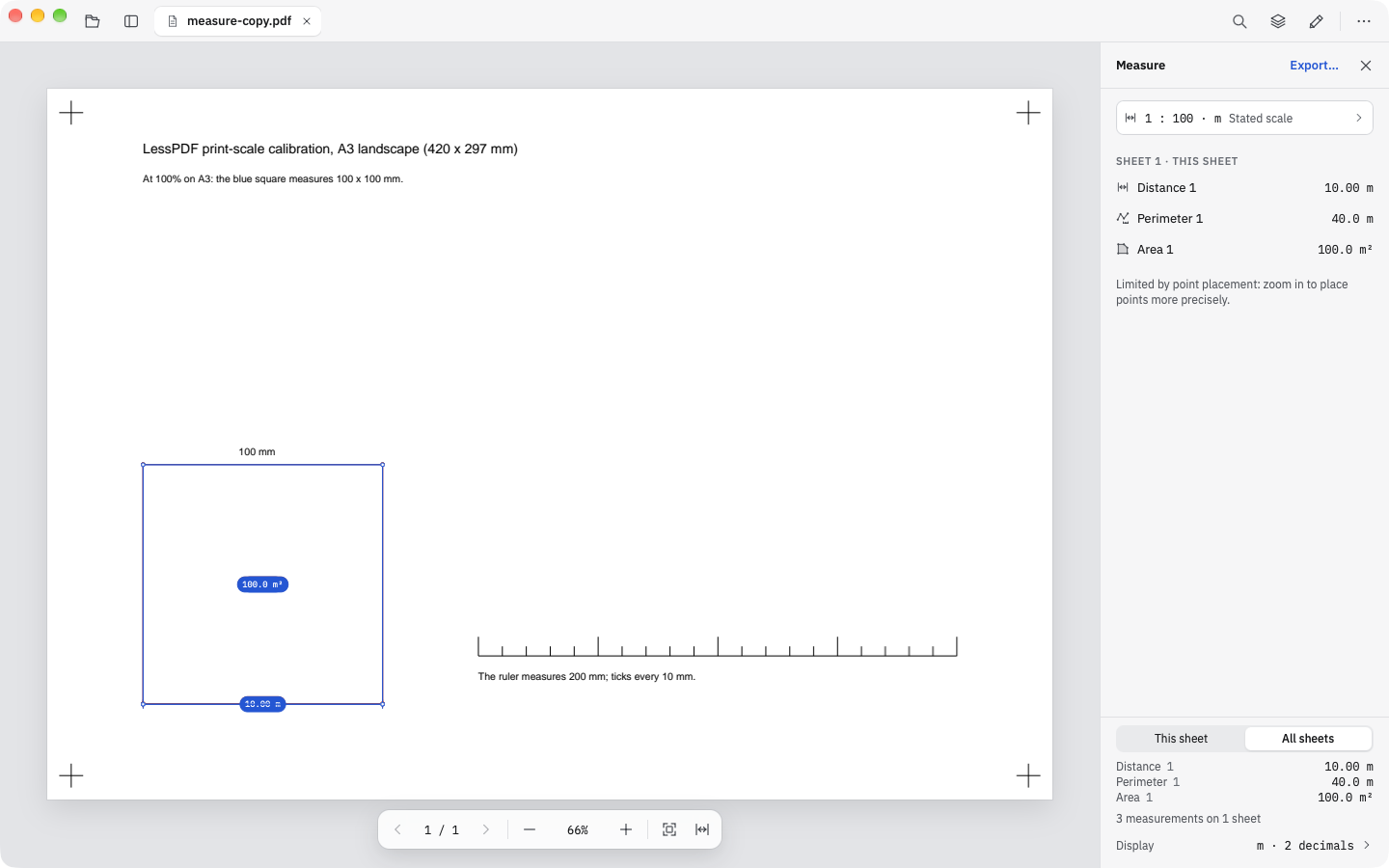Click the 66% zoom level field
This screenshot has height=868, width=1389.
pos(578,830)
